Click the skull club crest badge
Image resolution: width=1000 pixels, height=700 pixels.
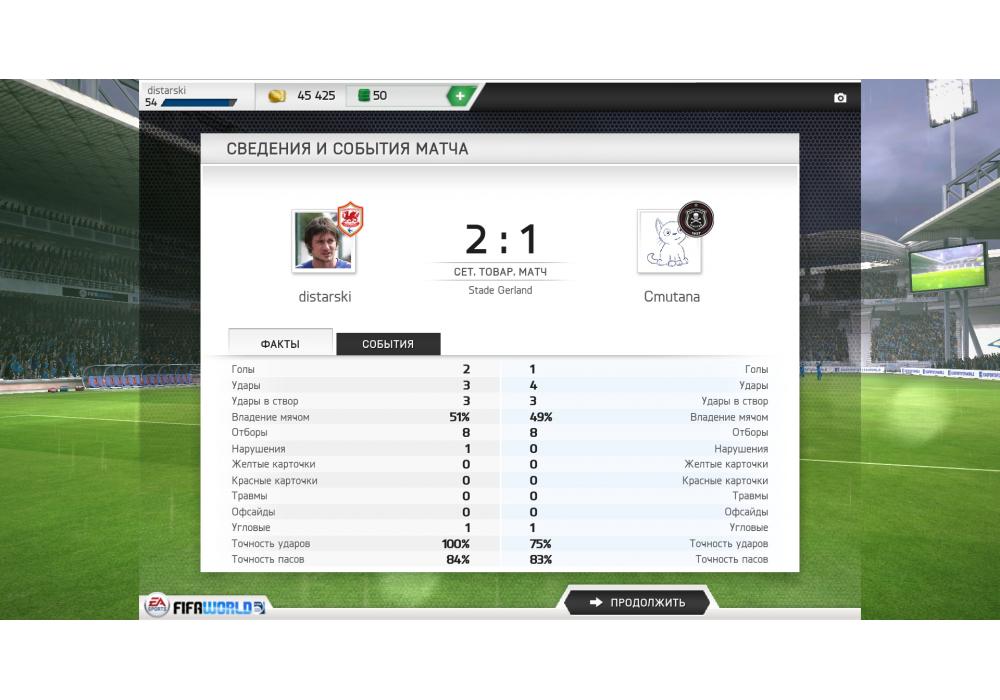coord(696,219)
